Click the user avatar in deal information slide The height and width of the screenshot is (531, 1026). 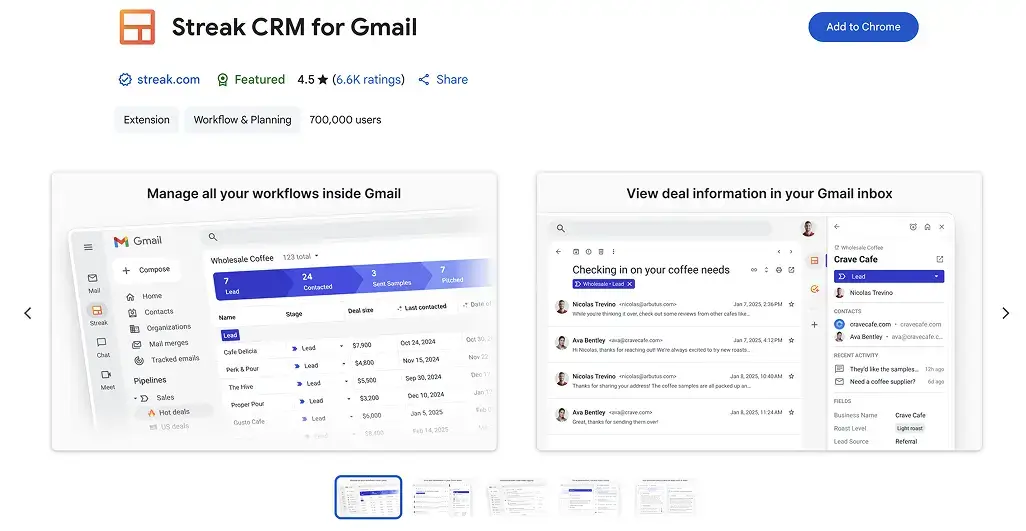point(808,228)
